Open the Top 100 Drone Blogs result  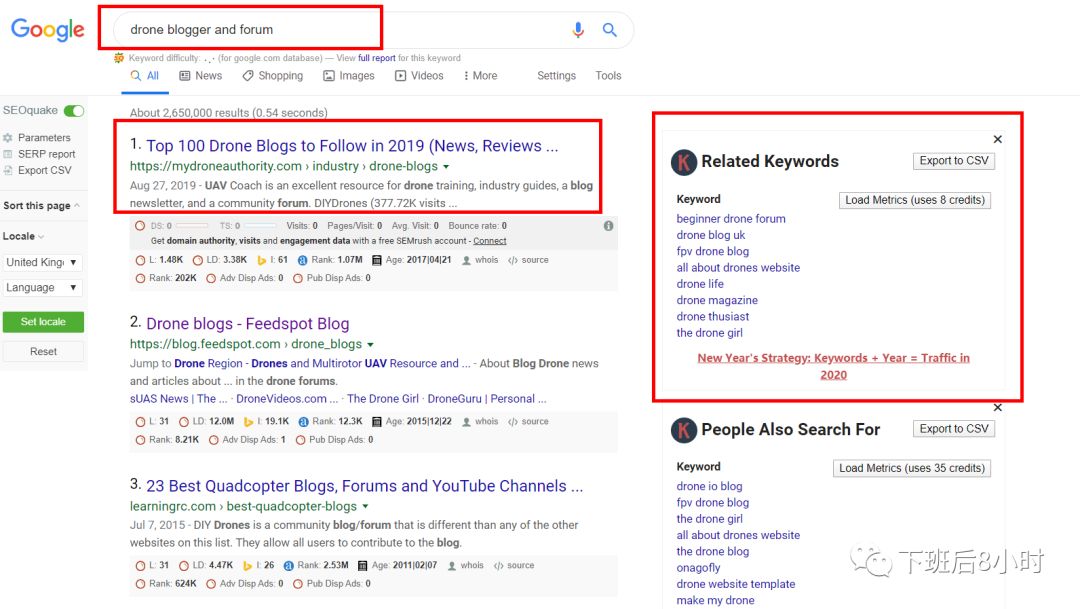click(352, 146)
